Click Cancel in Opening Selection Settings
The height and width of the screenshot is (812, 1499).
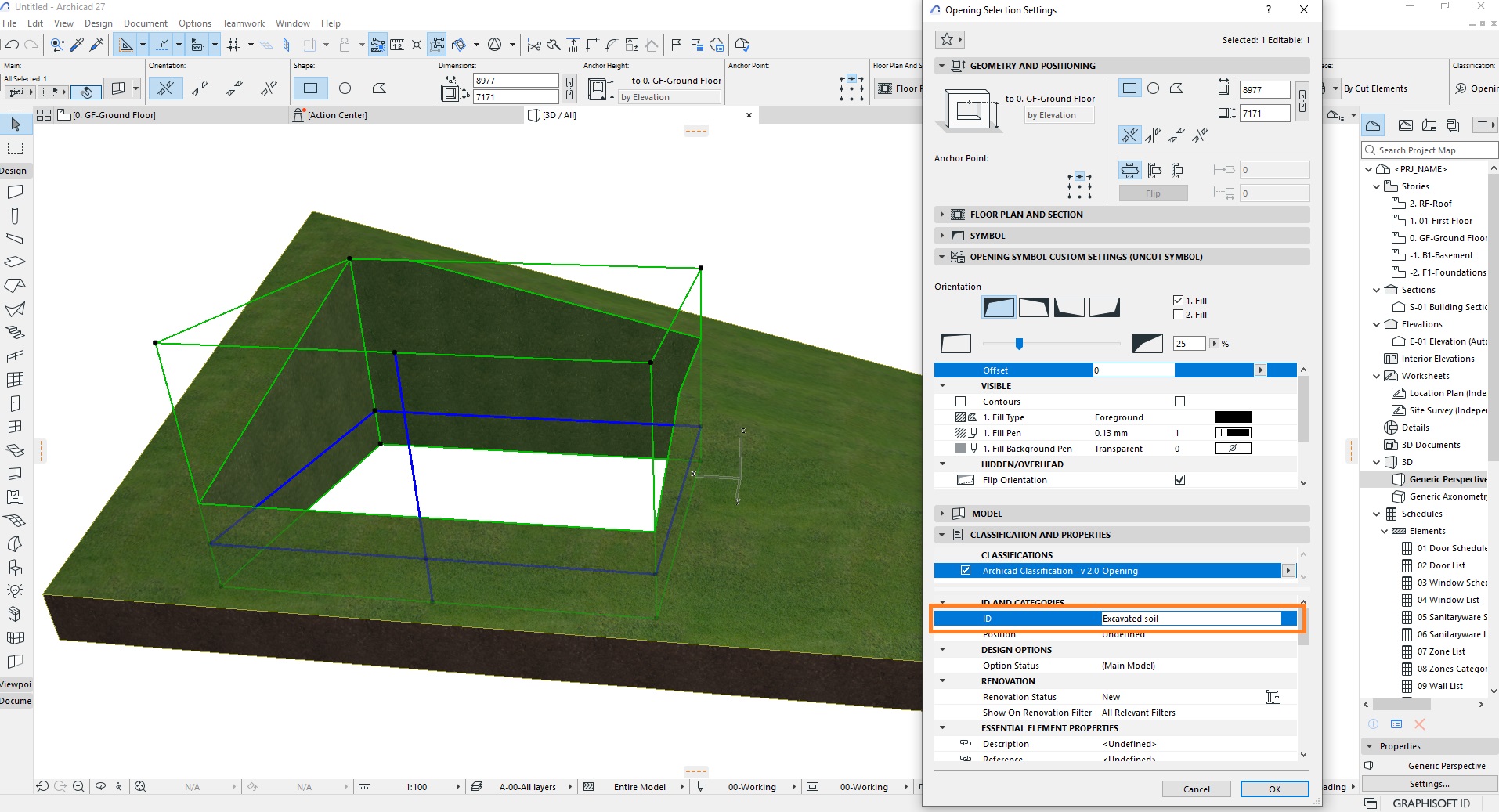[1196, 789]
